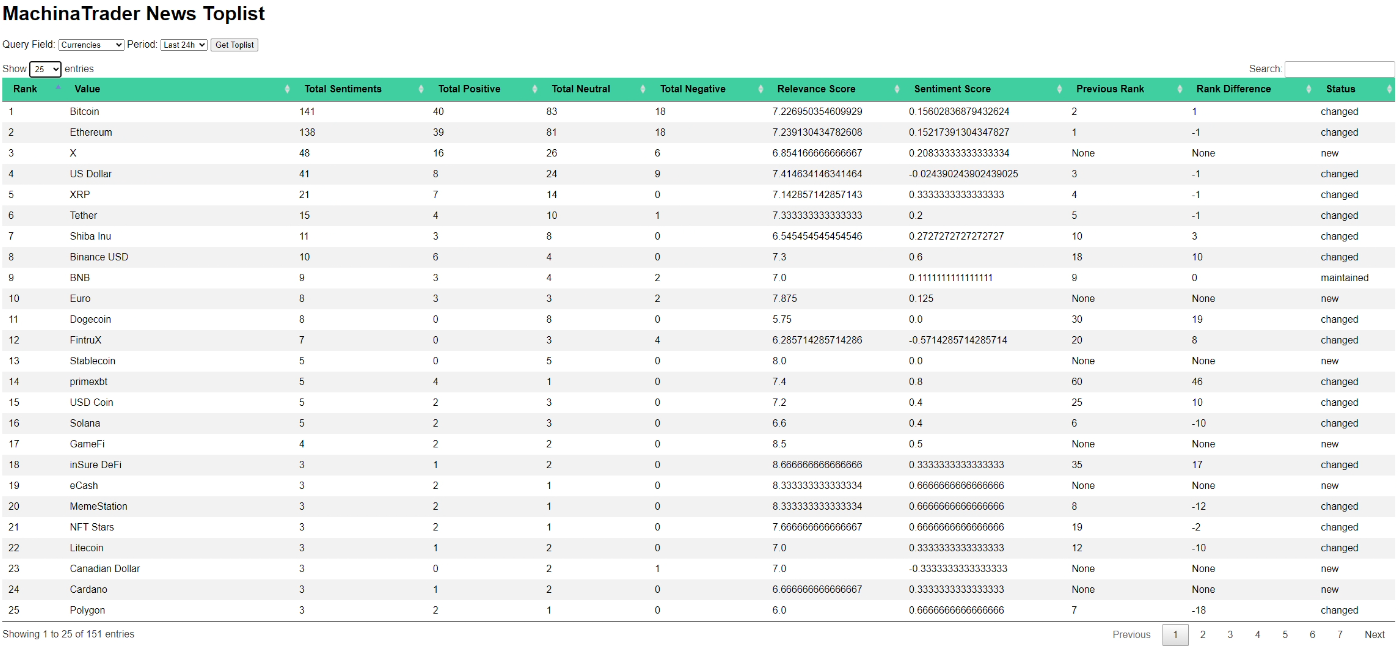Click the Shiba Inu row name
This screenshot has width=1398, height=646.
(x=90, y=237)
